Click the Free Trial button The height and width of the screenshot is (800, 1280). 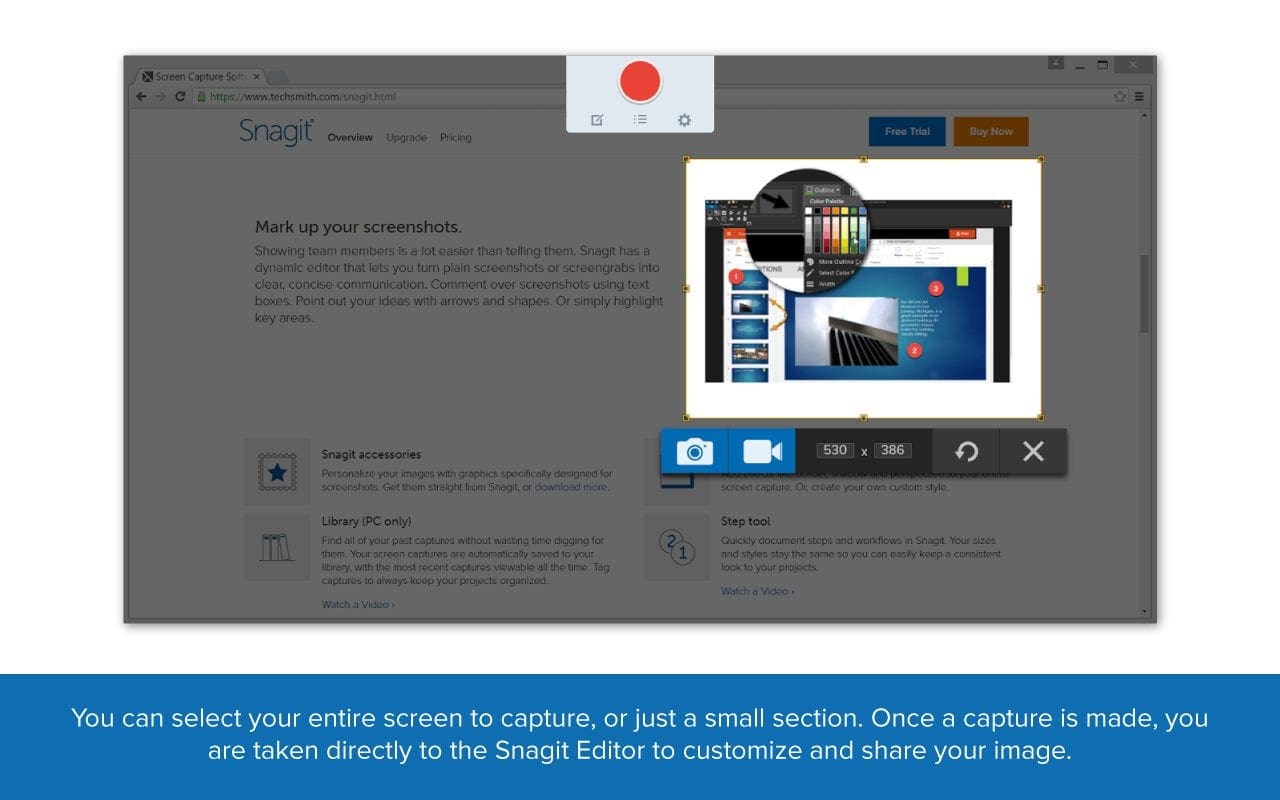pos(906,130)
